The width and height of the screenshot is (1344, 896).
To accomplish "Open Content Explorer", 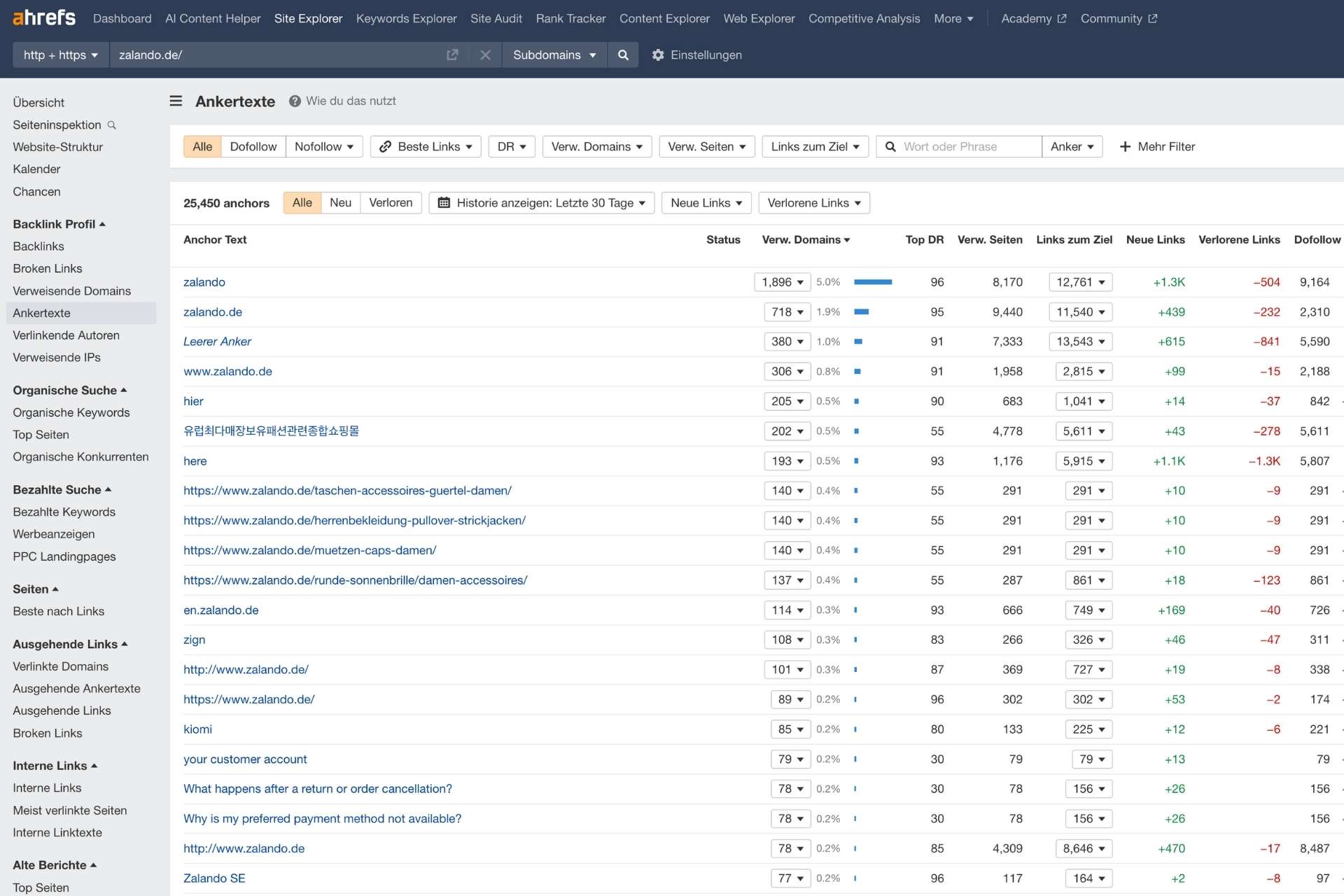I will [x=664, y=18].
